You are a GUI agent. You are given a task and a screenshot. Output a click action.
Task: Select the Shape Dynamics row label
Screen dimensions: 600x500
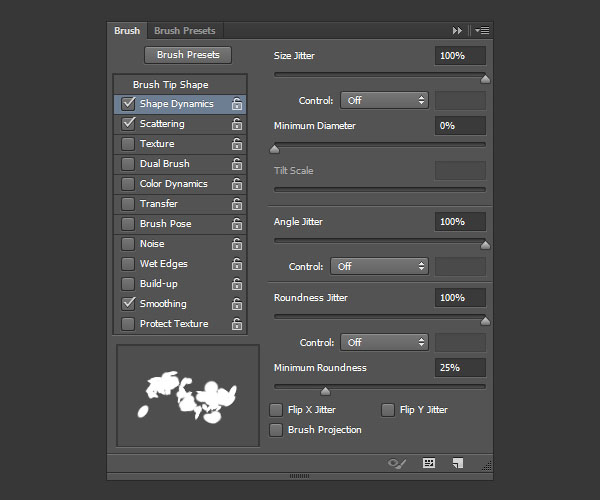pos(176,104)
